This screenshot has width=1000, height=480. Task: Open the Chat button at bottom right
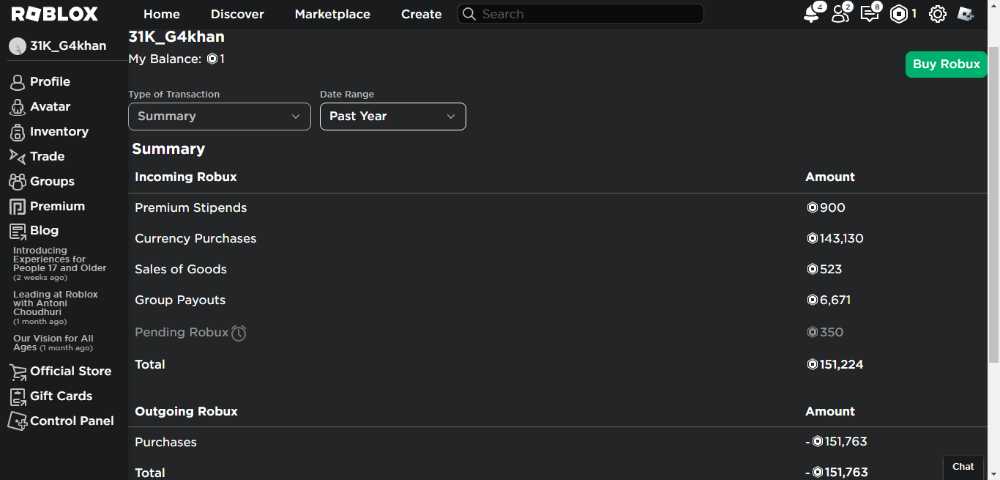pyautogui.click(x=963, y=467)
